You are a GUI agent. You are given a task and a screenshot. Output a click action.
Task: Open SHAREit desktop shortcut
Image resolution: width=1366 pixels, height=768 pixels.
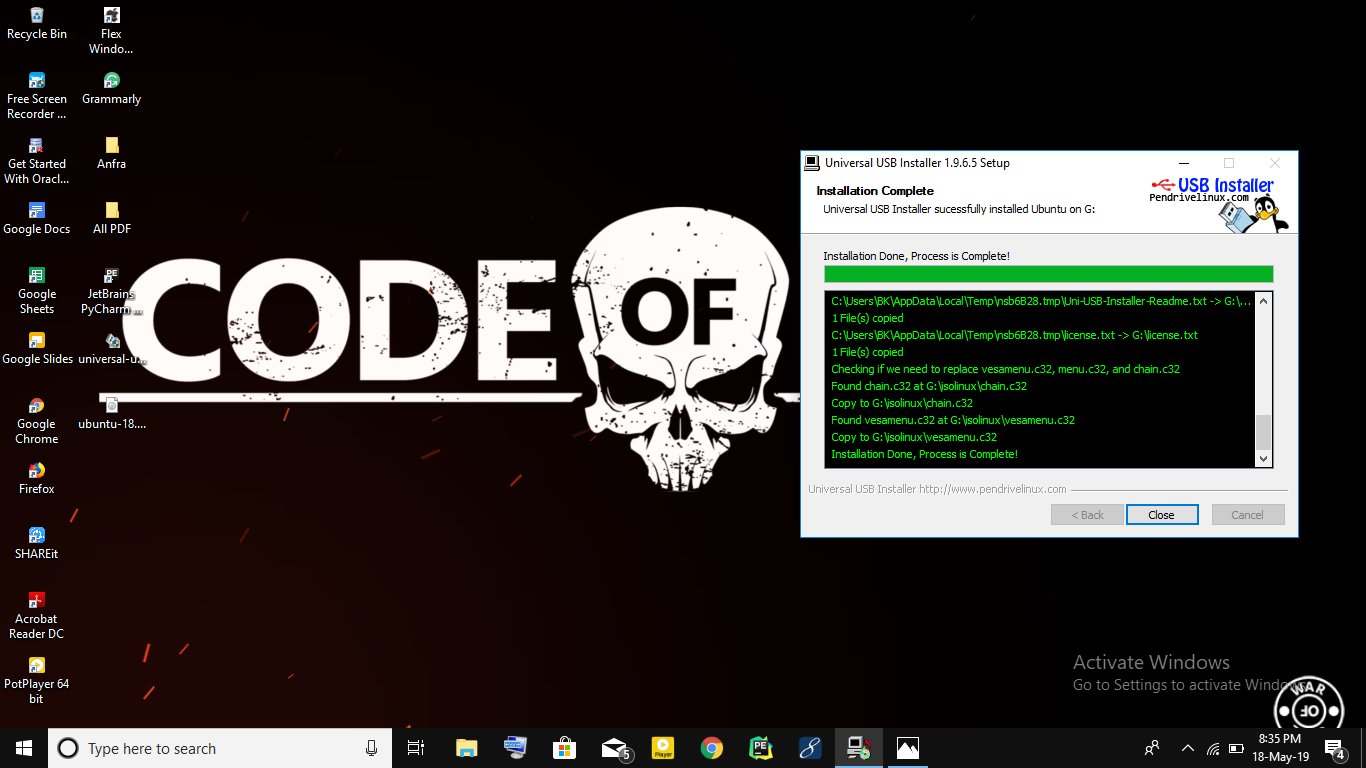37,543
